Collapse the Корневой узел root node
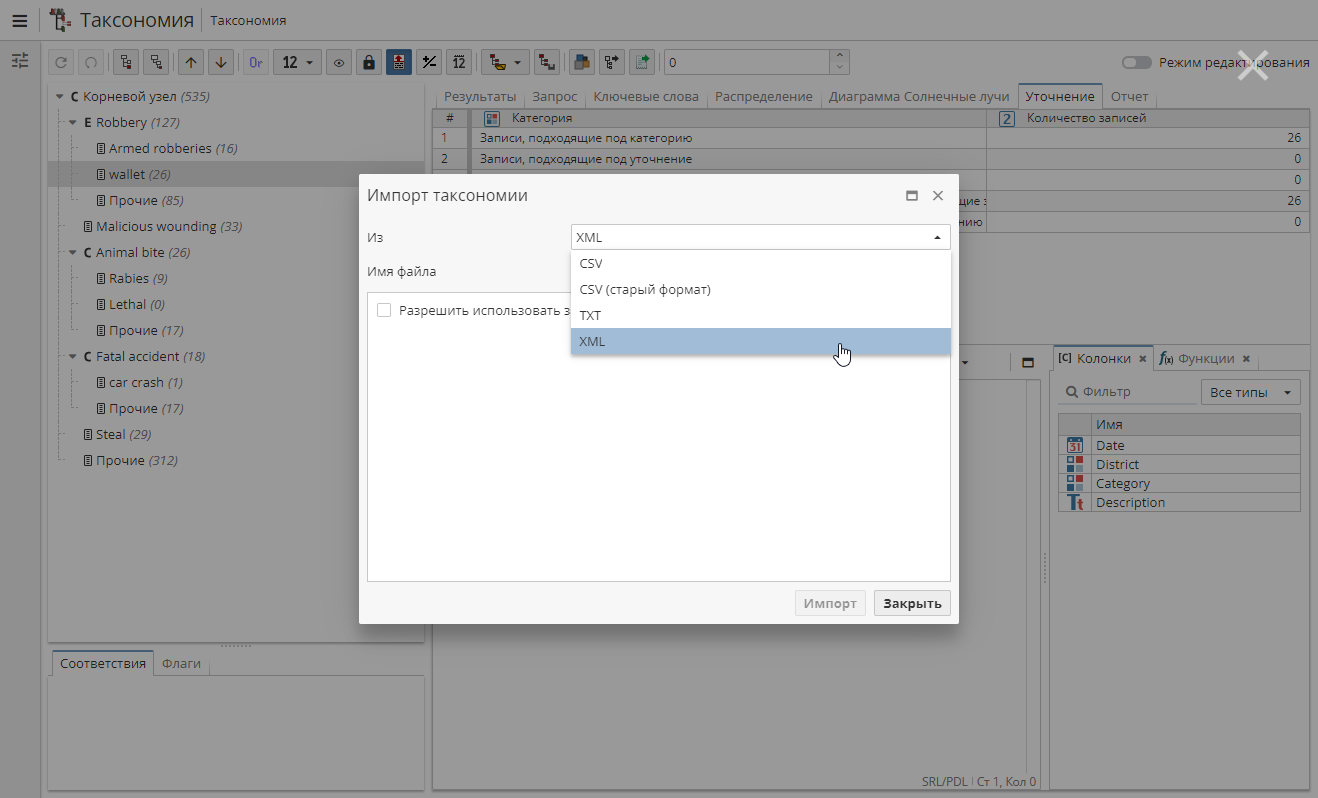The image size is (1318, 798). pyautogui.click(x=60, y=97)
